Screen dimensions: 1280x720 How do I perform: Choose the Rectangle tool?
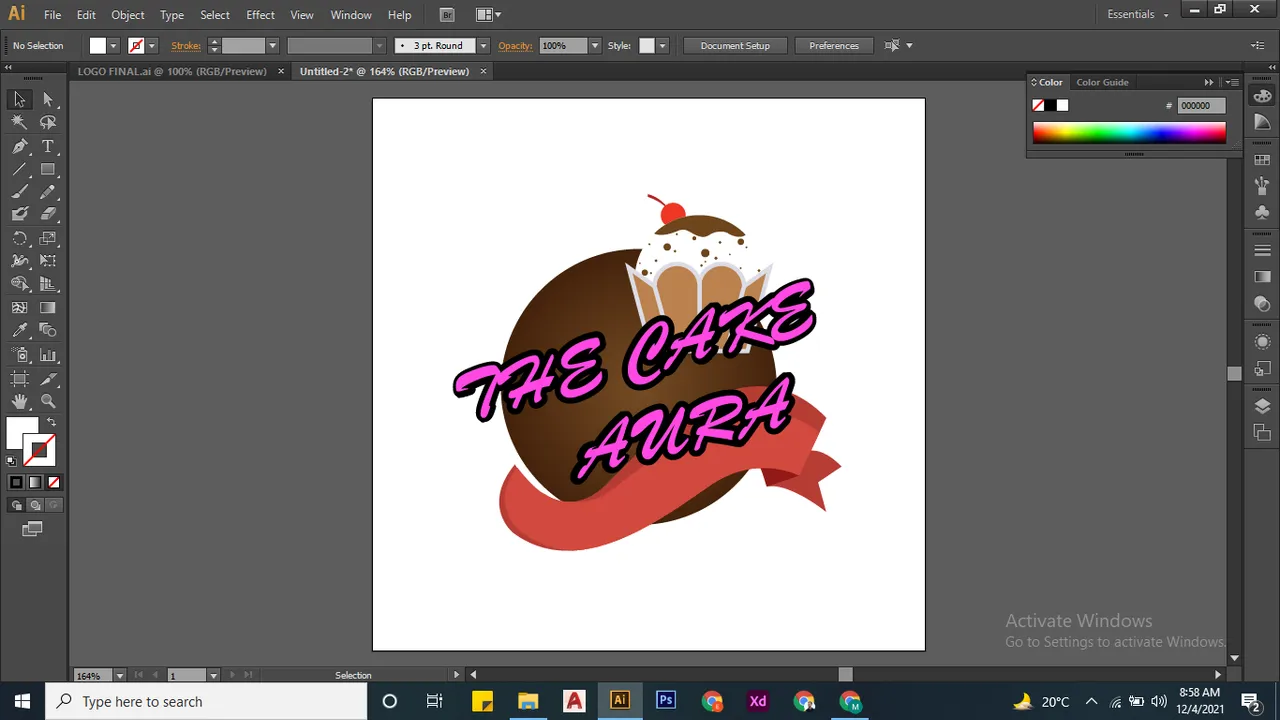(48, 169)
